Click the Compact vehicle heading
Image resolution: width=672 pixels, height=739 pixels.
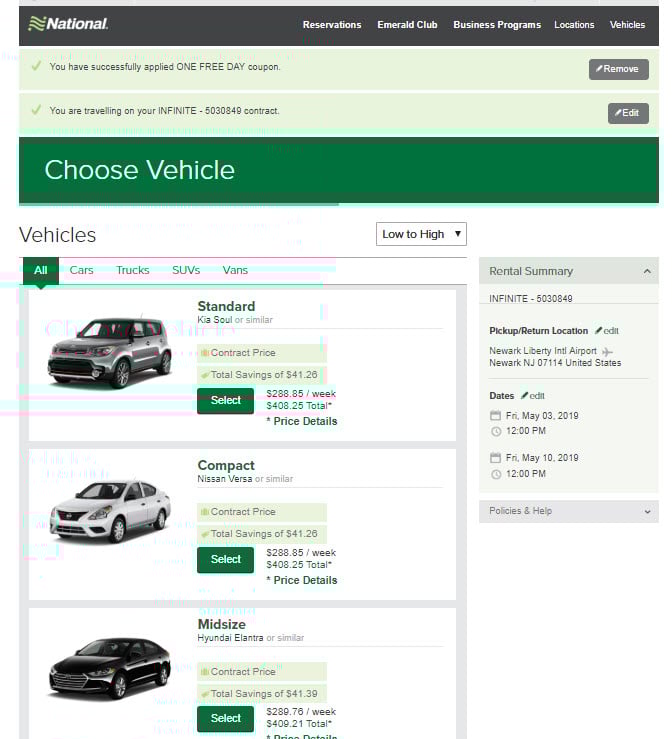coord(226,465)
